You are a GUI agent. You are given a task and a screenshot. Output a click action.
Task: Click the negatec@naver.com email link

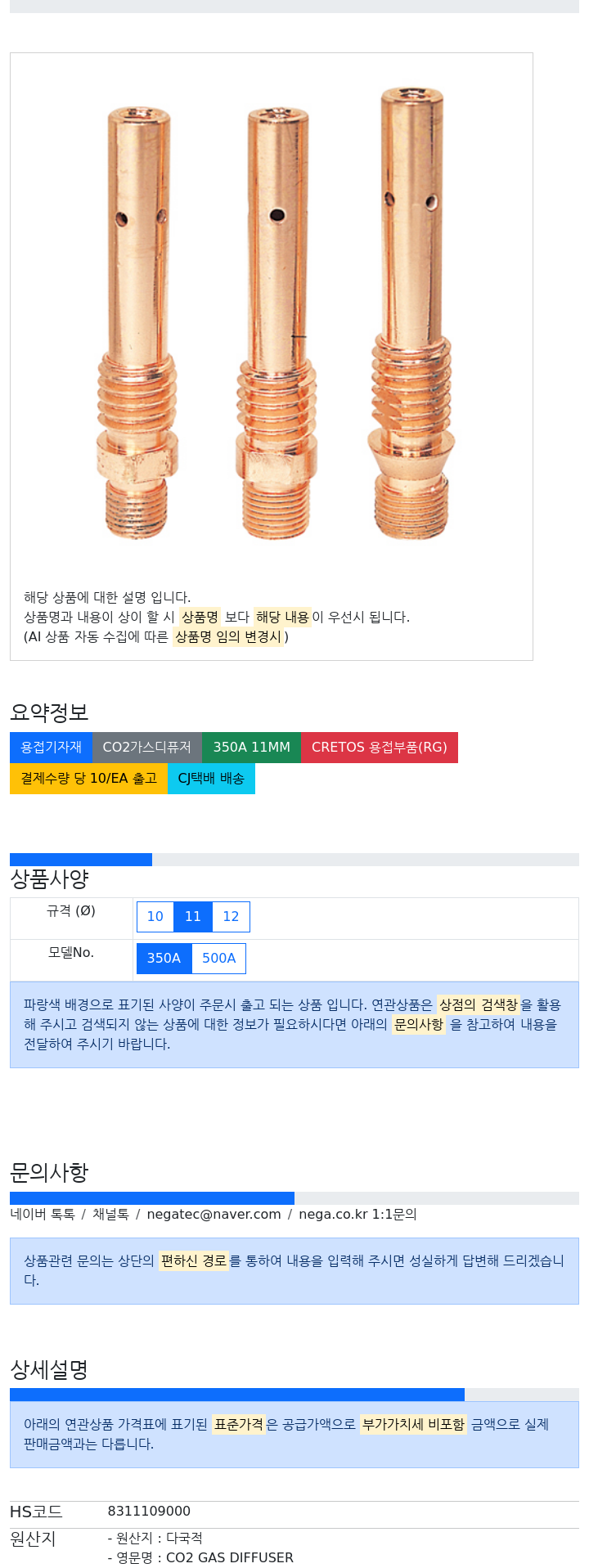pyautogui.click(x=214, y=1215)
